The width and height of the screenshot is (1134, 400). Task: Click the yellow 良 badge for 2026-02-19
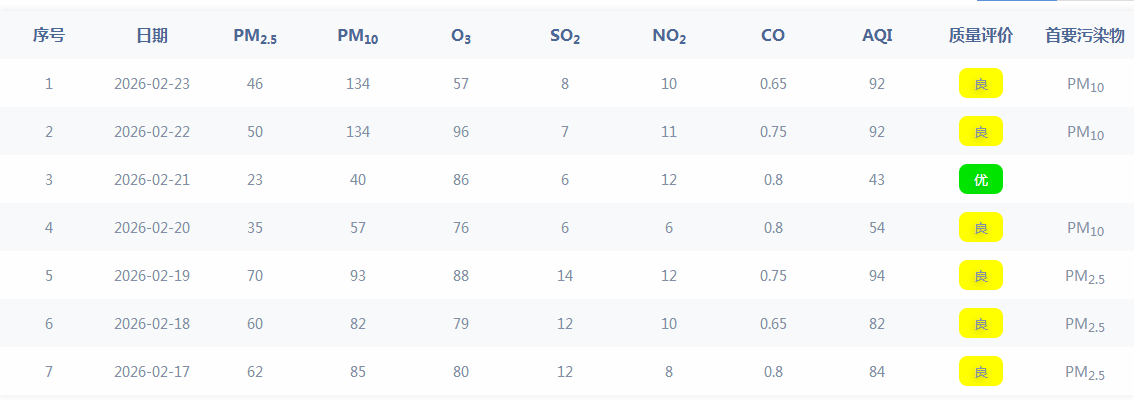tap(981, 276)
